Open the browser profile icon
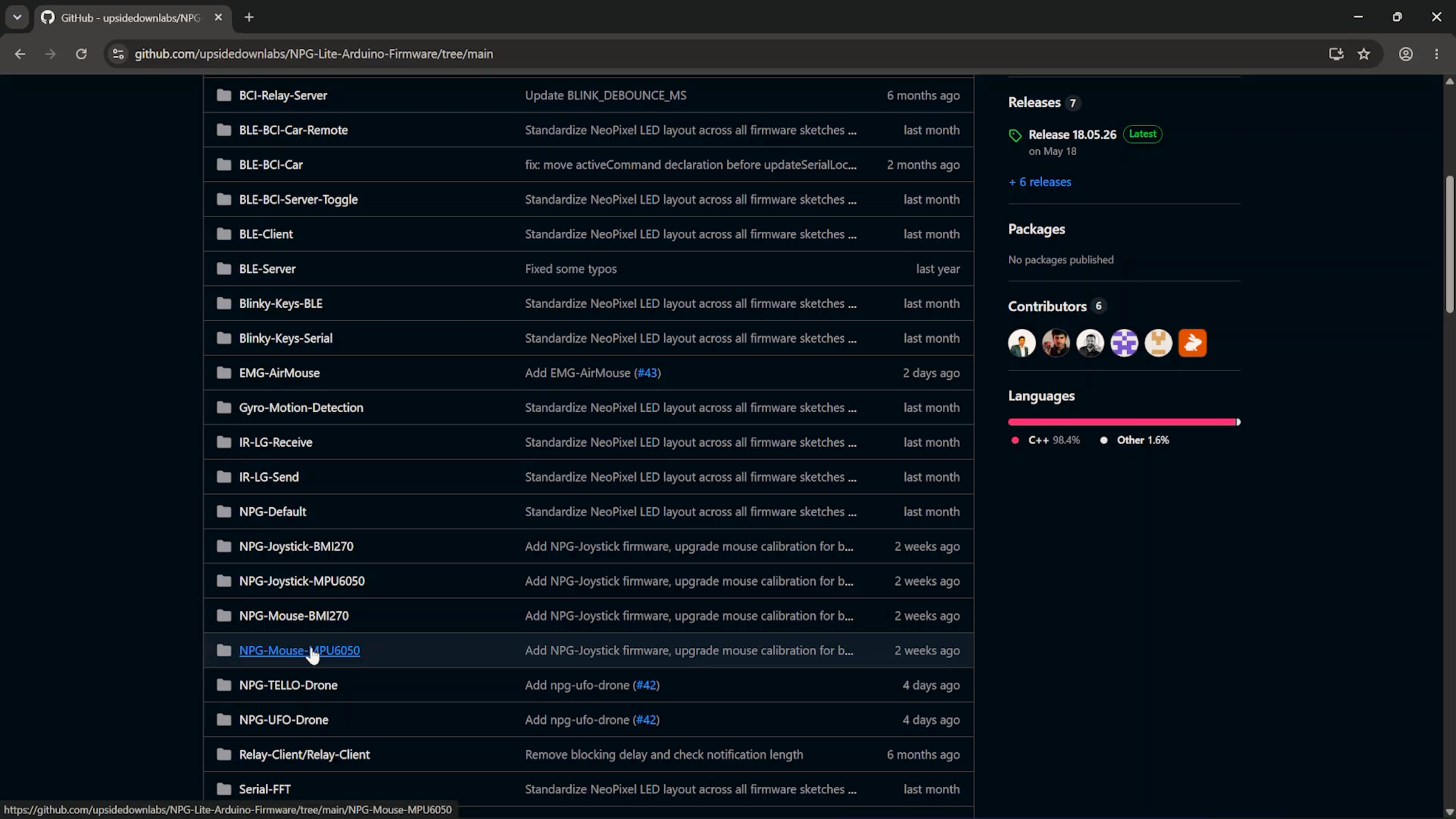Viewport: 1456px width, 819px height. (1406, 54)
